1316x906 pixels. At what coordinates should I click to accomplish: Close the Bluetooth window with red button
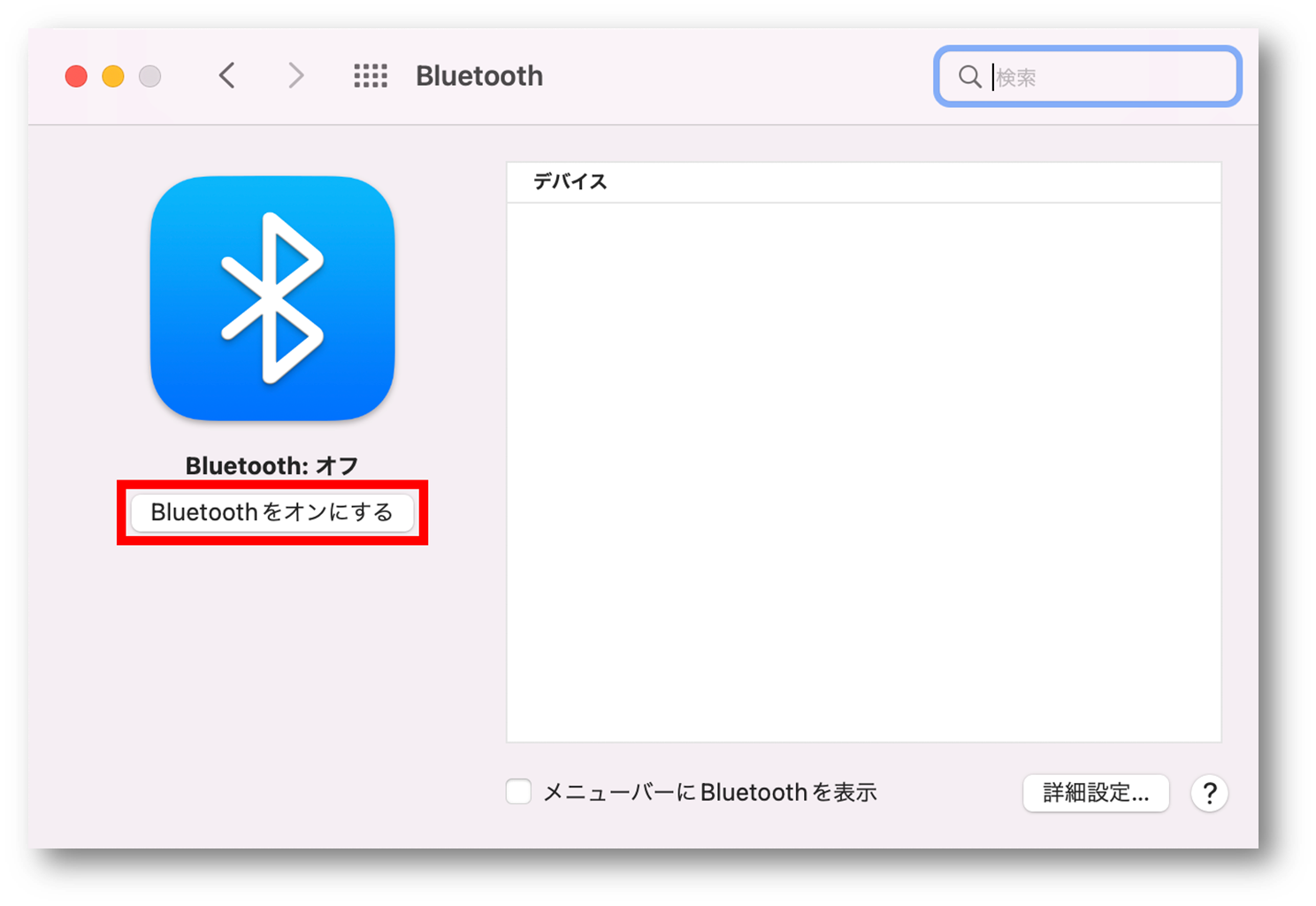pos(76,77)
